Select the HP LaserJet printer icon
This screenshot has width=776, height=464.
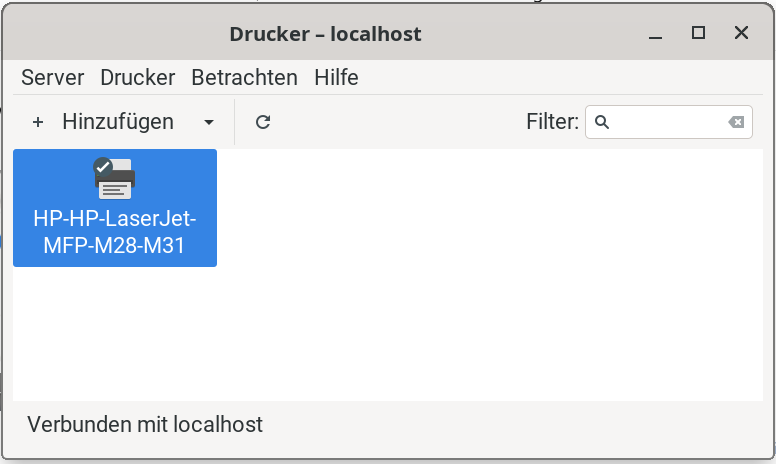click(x=115, y=179)
